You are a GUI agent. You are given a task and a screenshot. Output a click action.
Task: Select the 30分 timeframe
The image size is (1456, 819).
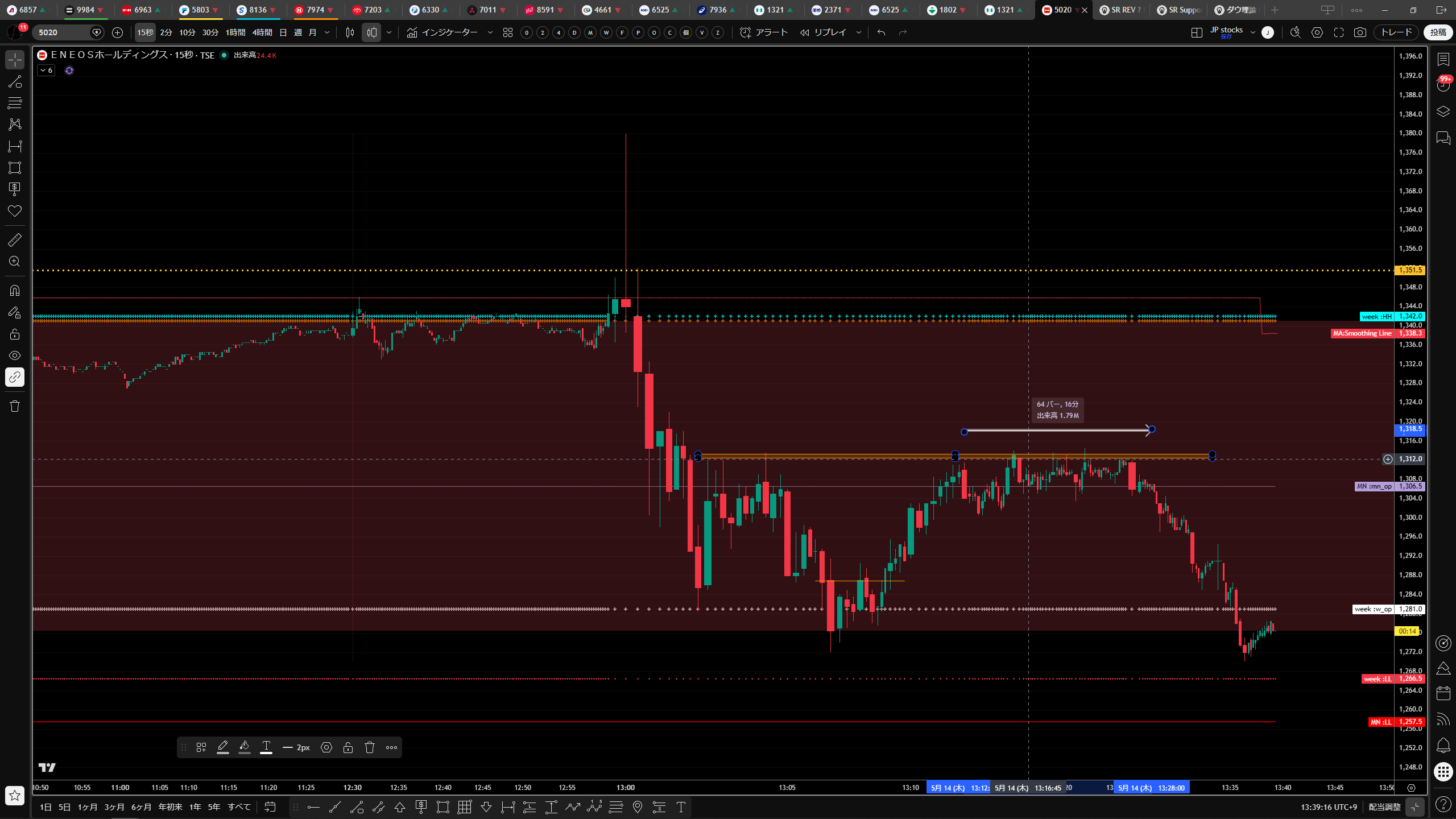[210, 32]
